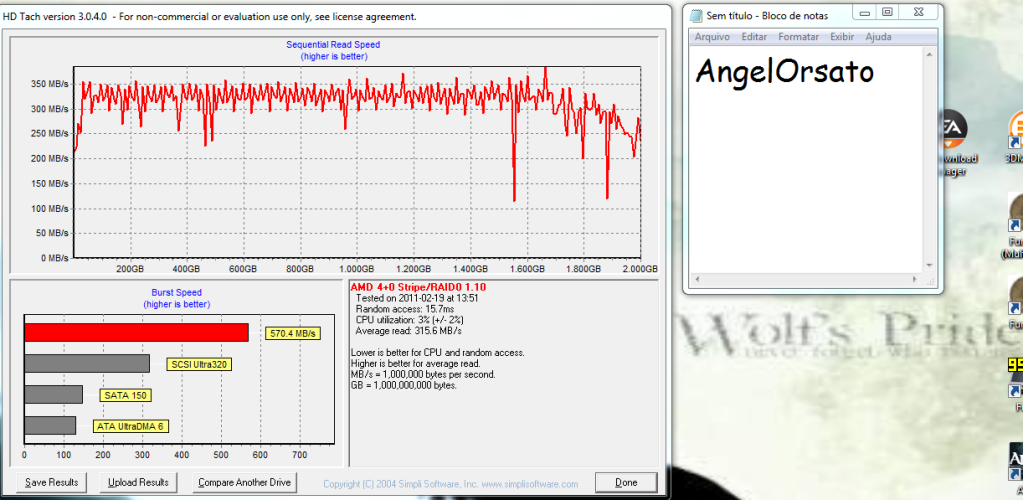Screen dimensions: 1023x500
Task: Open Formatar menu in Bloco de notas
Action: 799,37
